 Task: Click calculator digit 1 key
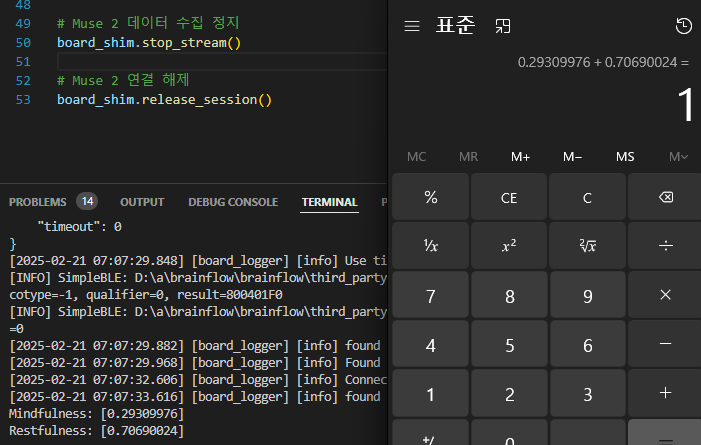pos(431,394)
